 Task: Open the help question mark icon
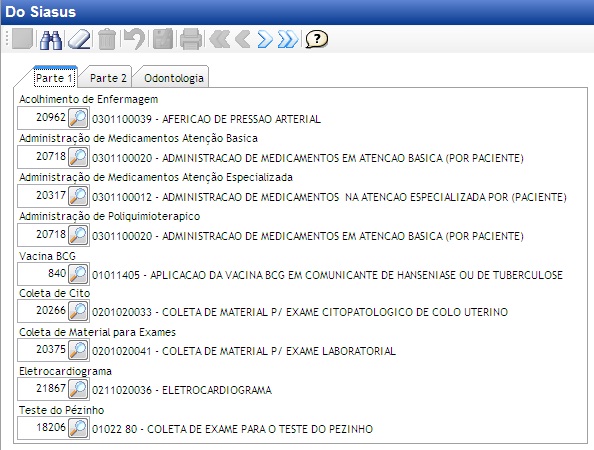[316, 39]
